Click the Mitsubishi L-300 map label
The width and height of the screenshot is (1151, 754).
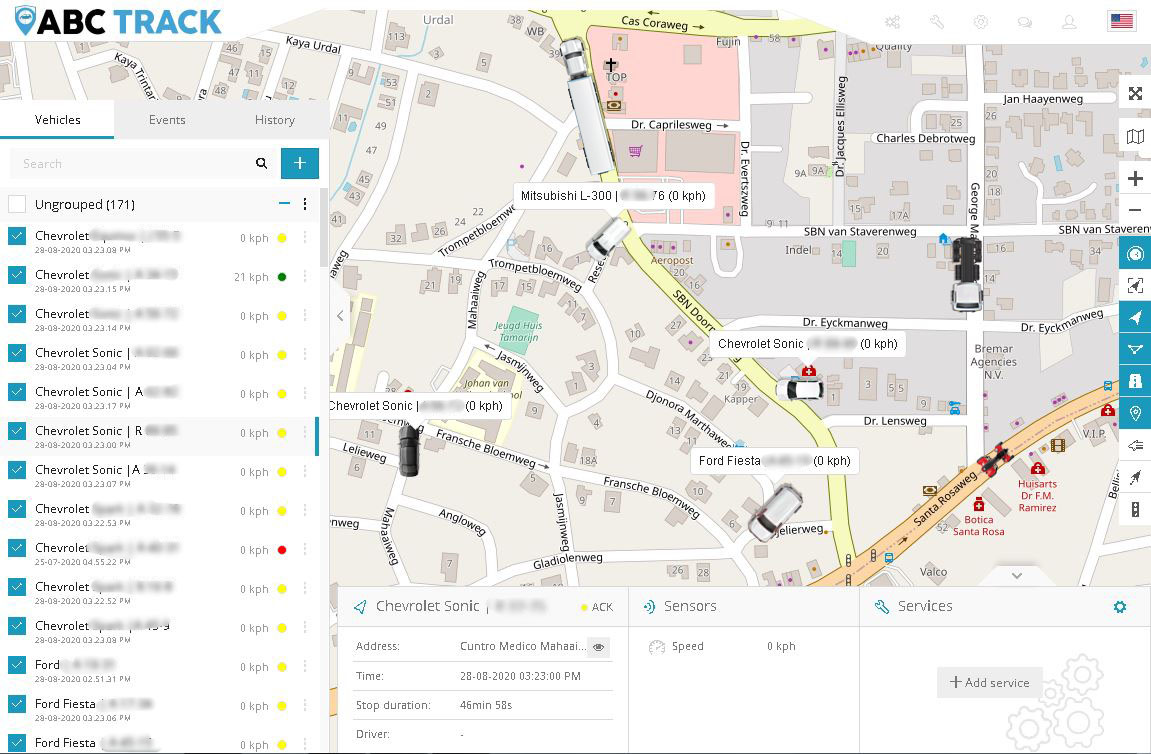pyautogui.click(x=613, y=196)
